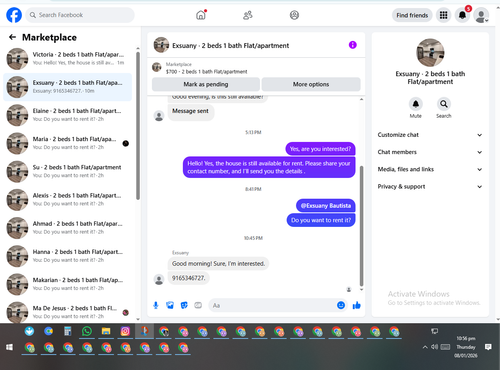Click 'Good morning! Sure, I'm interested.' message
The width and height of the screenshot is (500, 370).
[x=218, y=264]
